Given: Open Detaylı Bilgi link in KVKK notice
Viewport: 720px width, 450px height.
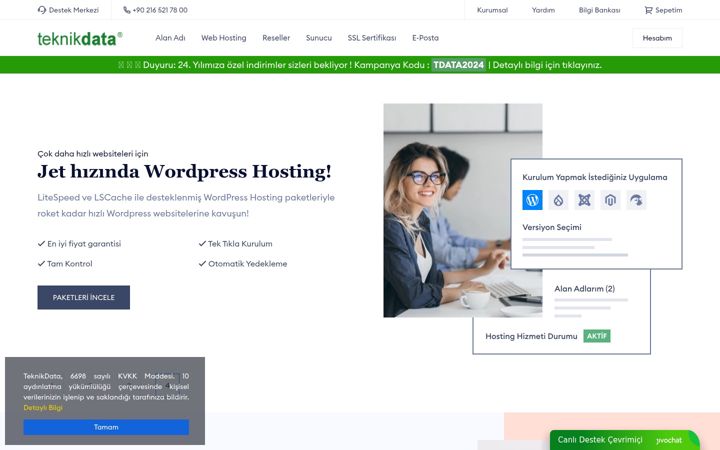Looking at the screenshot, I should coord(43,407).
